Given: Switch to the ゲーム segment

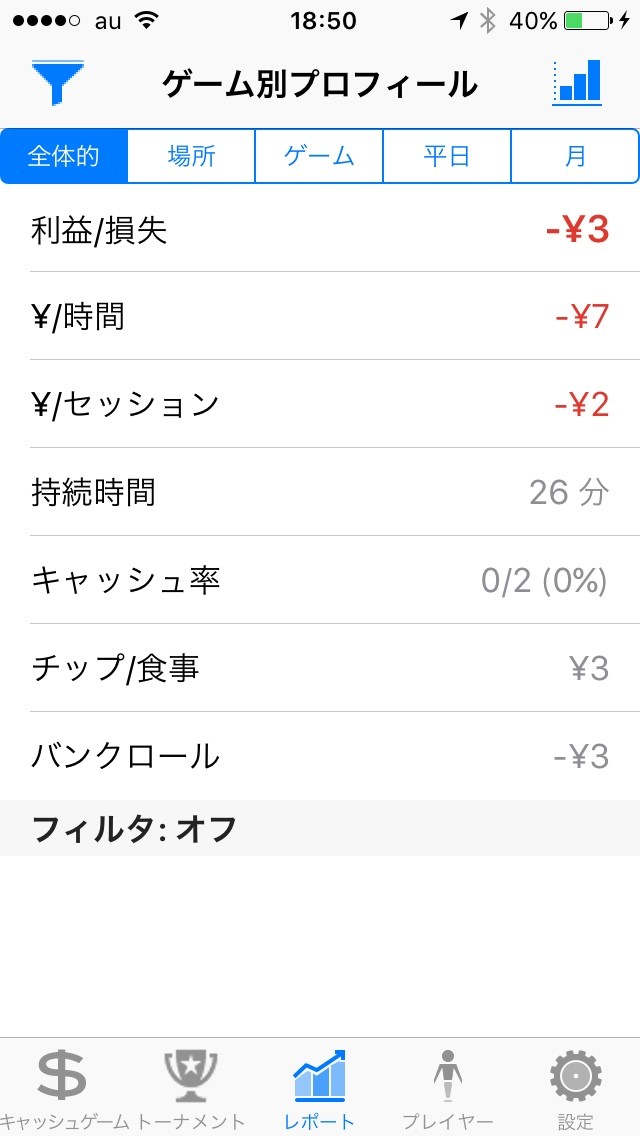Looking at the screenshot, I should [x=320, y=156].
